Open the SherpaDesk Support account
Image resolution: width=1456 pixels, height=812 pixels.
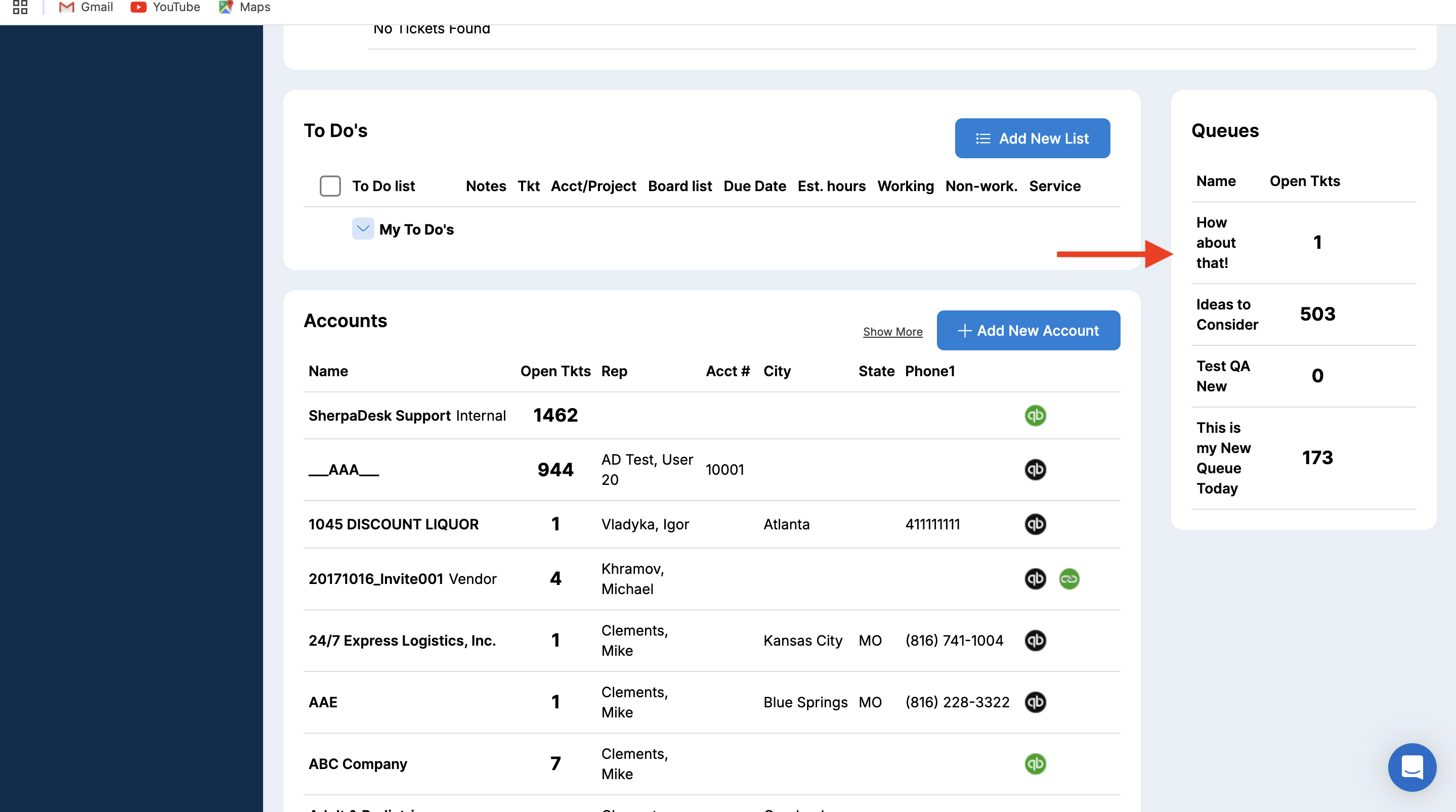tap(379, 416)
